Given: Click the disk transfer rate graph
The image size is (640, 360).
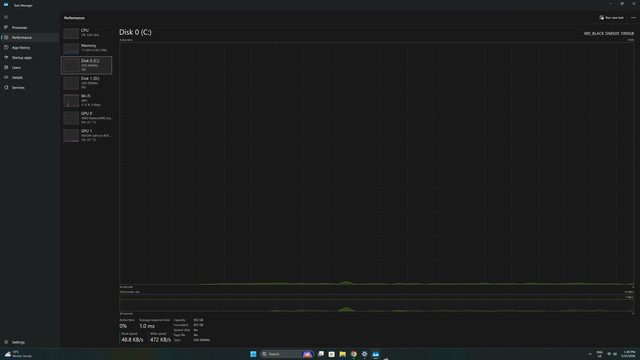Looking at the screenshot, I should 377,303.
